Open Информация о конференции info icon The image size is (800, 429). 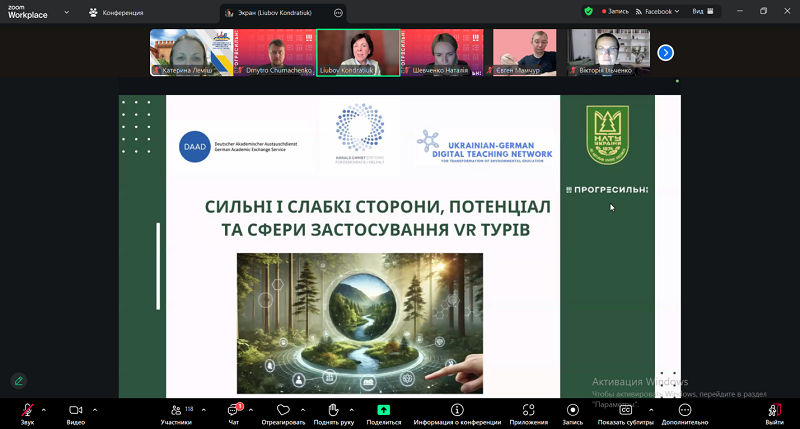pyautogui.click(x=457, y=411)
